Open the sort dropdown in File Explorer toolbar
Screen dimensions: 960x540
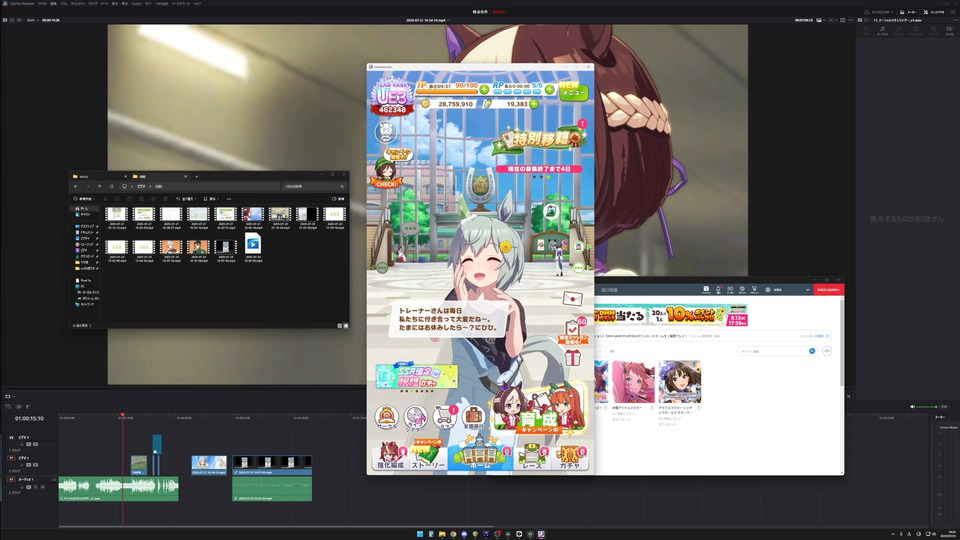(x=186, y=198)
